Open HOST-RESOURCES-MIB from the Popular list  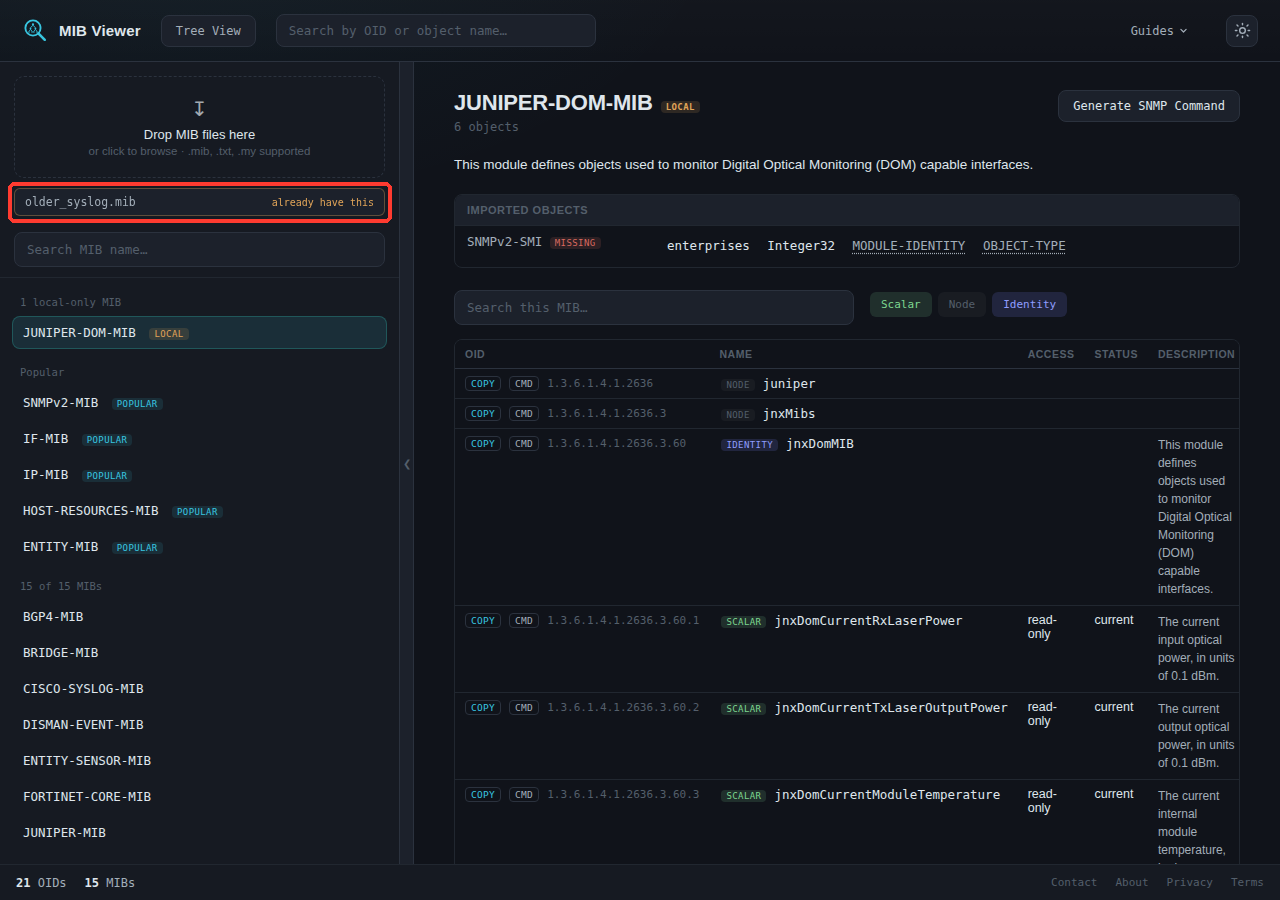click(199, 511)
